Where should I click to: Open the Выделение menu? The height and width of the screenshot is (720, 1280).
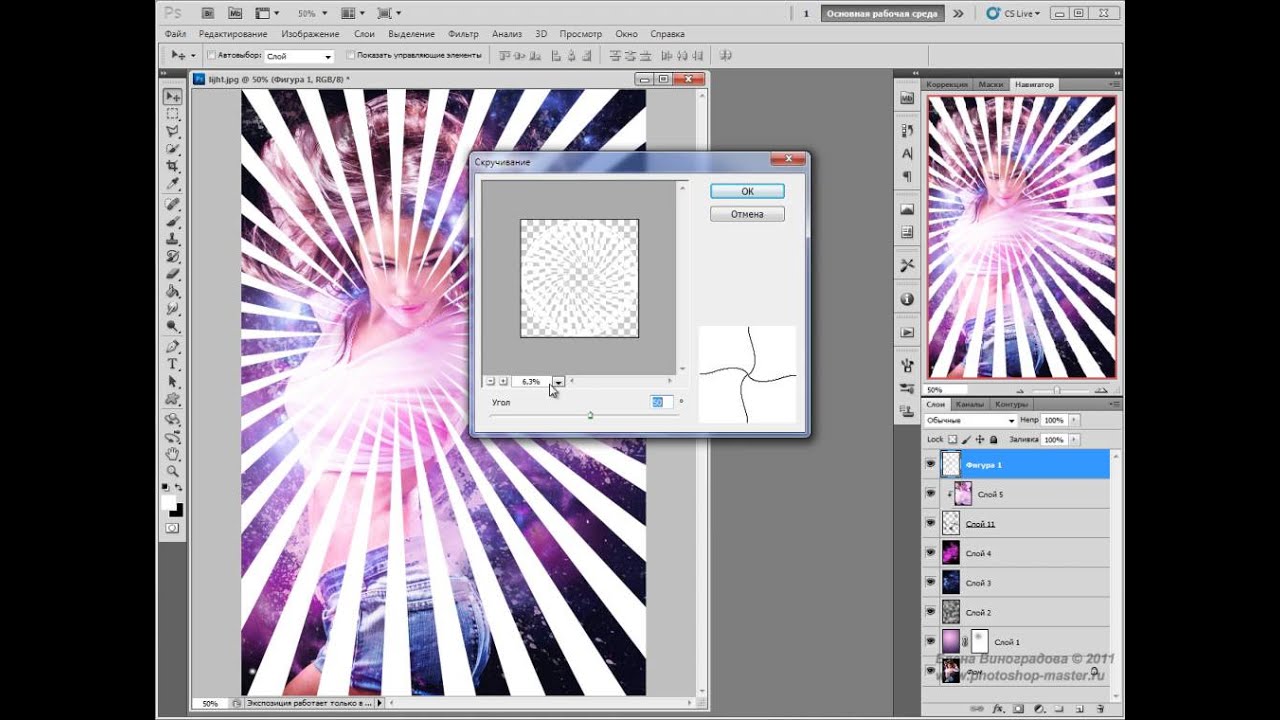pyautogui.click(x=411, y=34)
